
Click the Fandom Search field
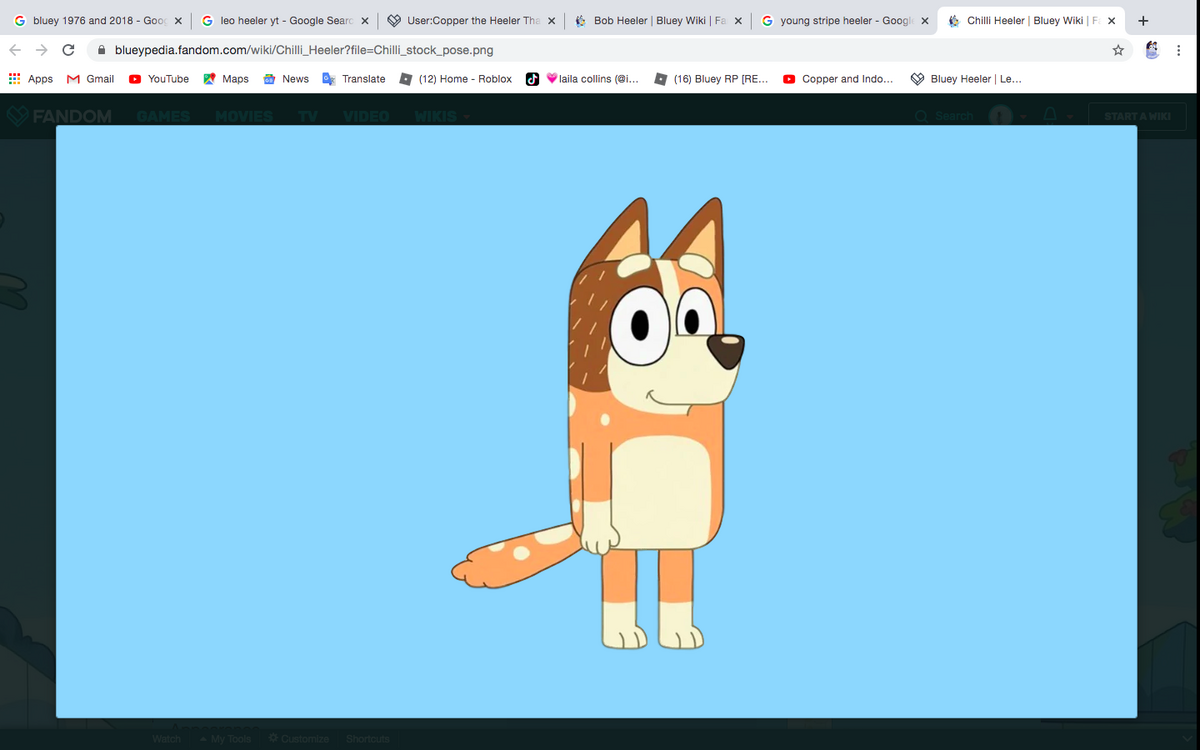(x=945, y=116)
